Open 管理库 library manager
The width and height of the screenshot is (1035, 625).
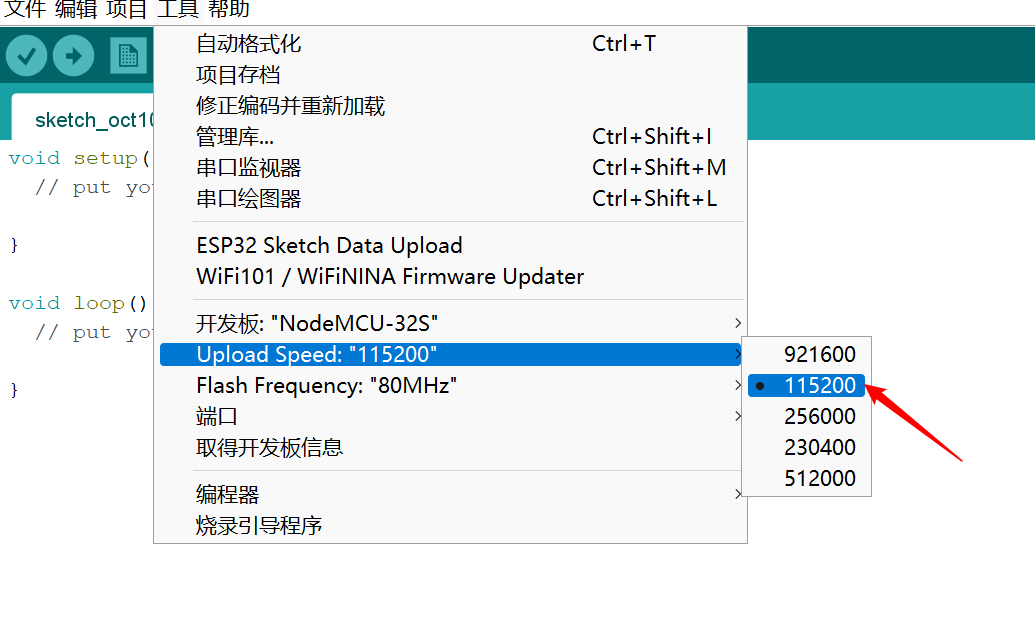pyautogui.click(x=451, y=137)
